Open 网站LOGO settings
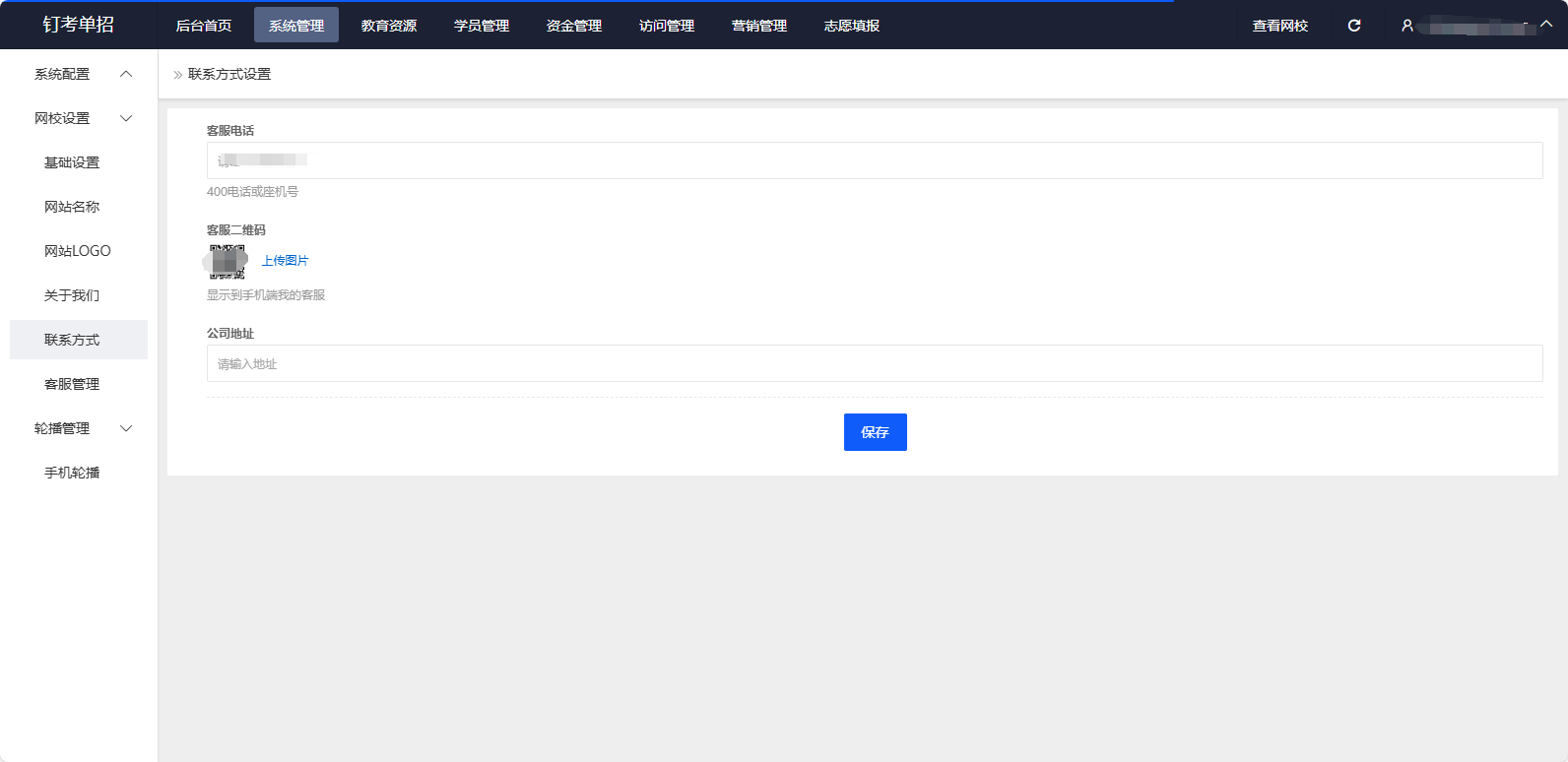This screenshot has height=762, width=1568. coord(79,251)
